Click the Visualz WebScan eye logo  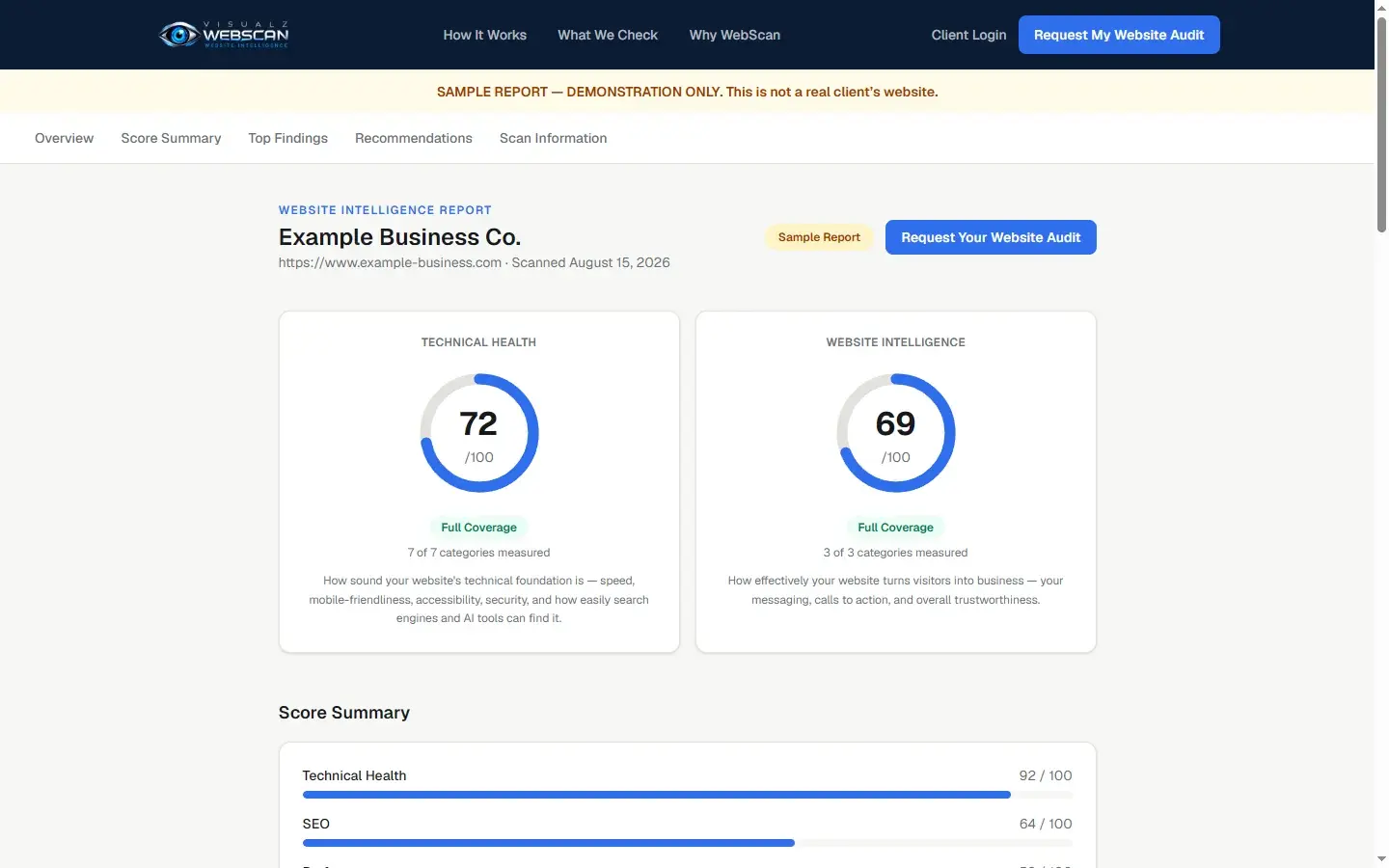pyautogui.click(x=224, y=35)
